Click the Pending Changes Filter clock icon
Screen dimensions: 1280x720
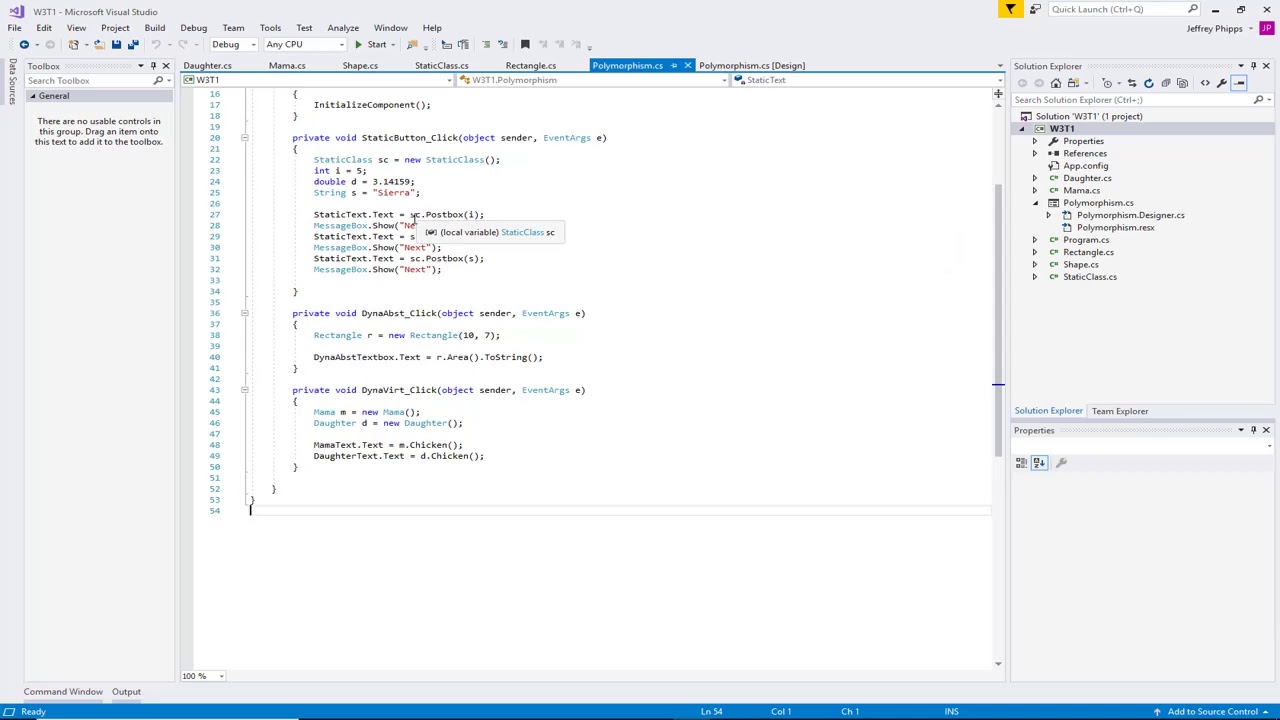1107,83
